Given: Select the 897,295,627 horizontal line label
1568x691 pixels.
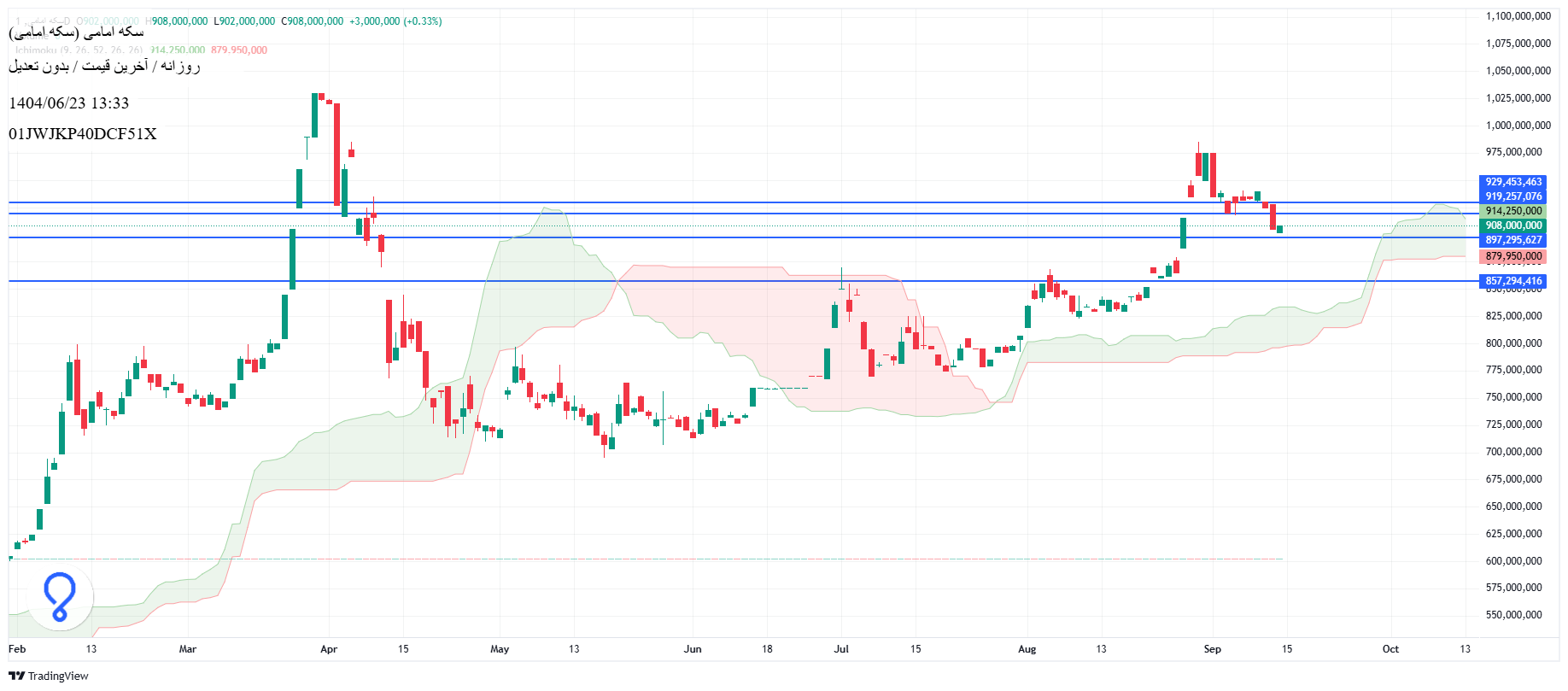Looking at the screenshot, I should coord(1512,240).
